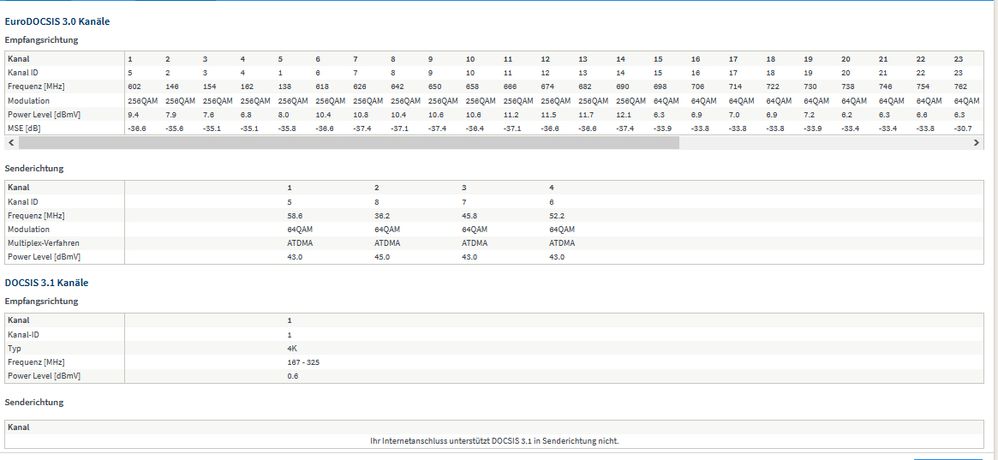Click frequency value 146

point(172,87)
